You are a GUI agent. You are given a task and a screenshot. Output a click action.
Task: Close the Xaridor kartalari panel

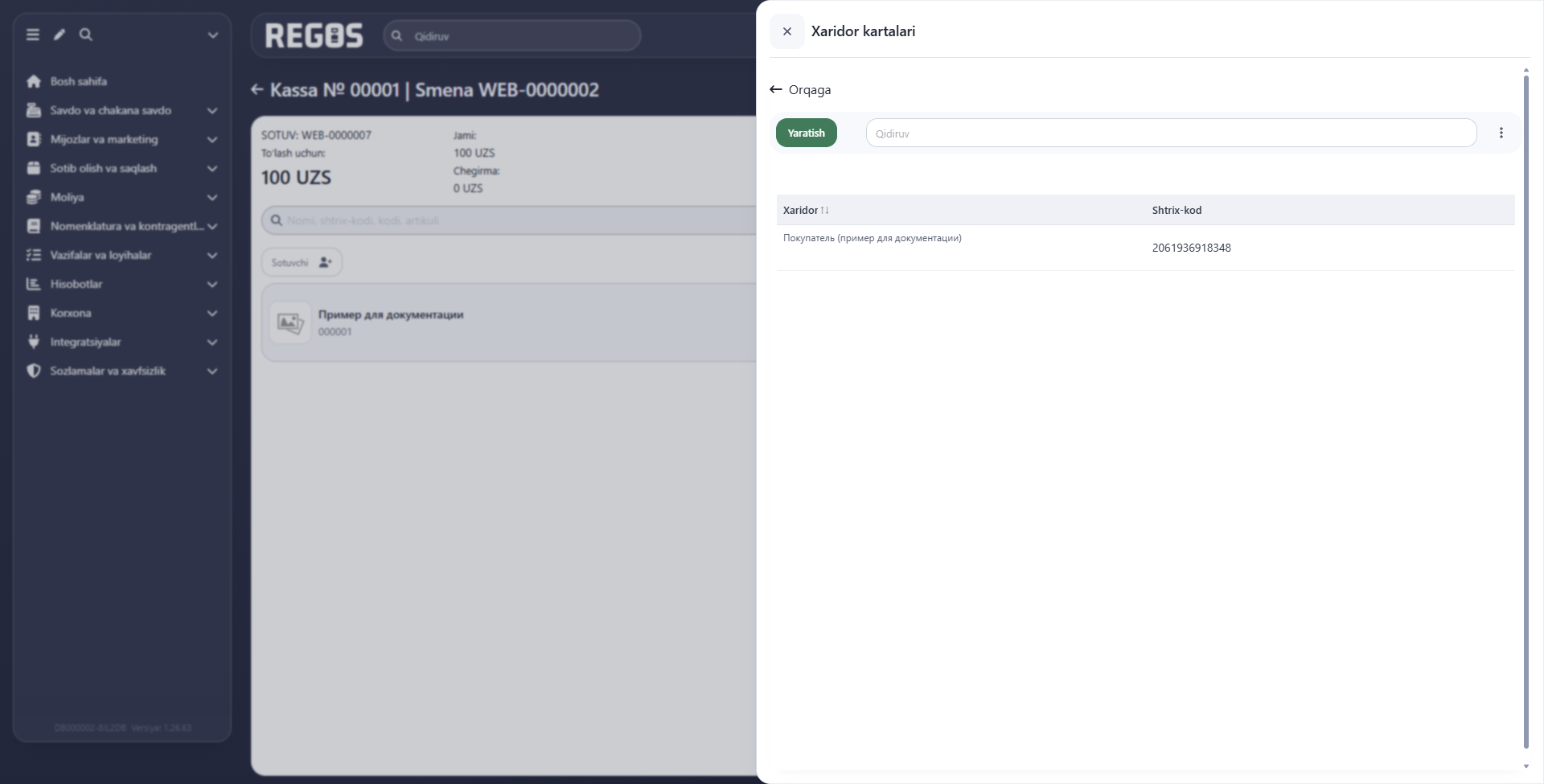point(787,31)
